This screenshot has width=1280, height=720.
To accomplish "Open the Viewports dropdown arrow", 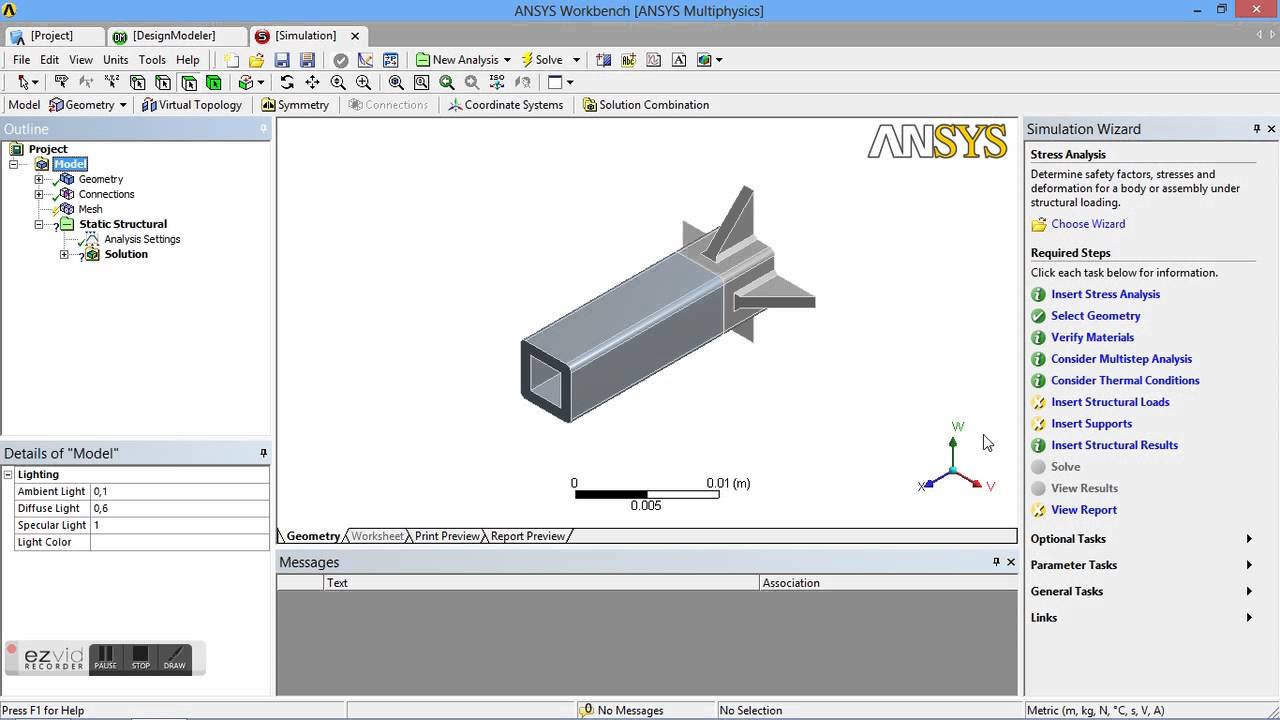I will pos(570,82).
